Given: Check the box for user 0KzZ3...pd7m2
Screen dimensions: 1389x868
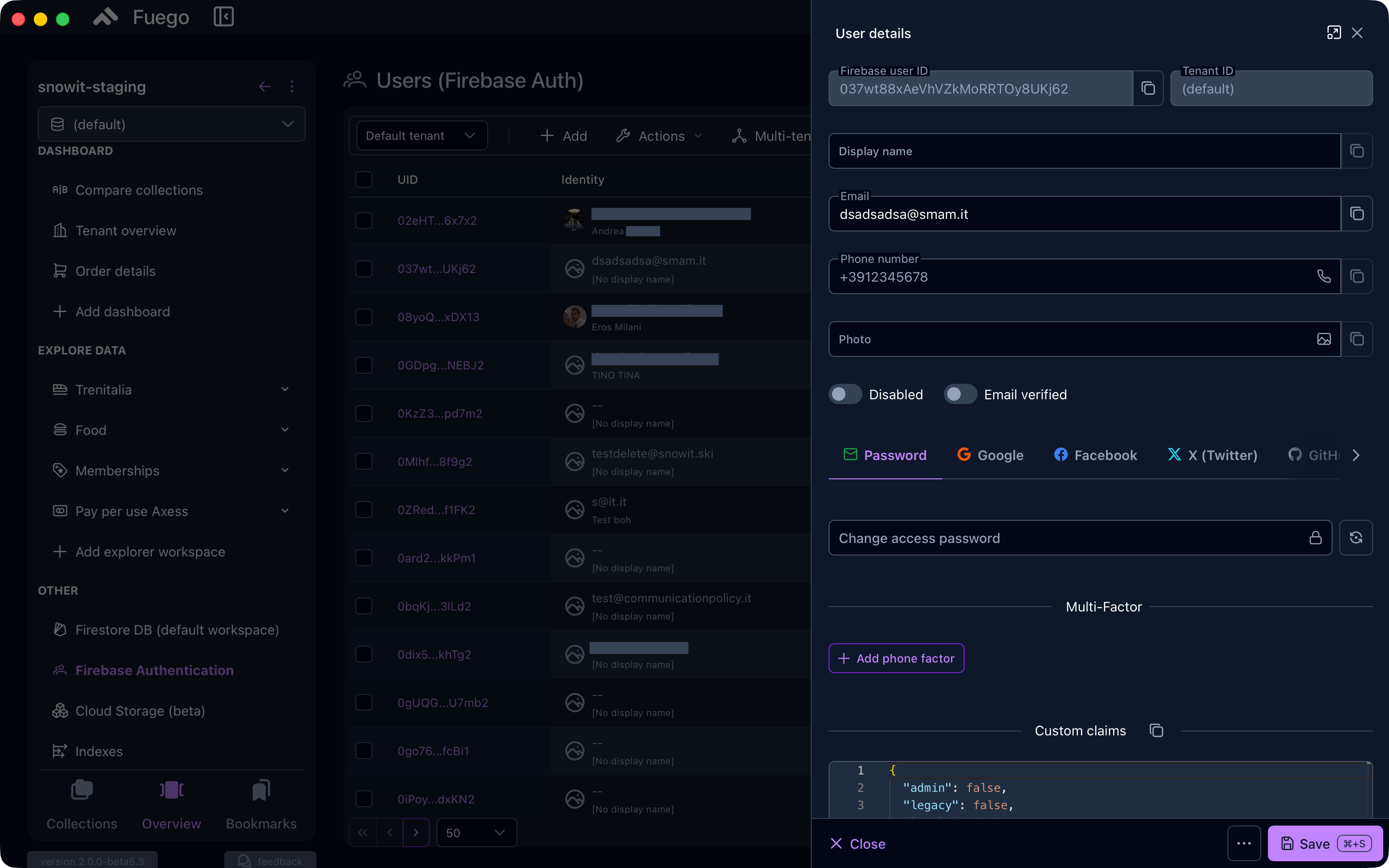Looking at the screenshot, I should point(364,413).
